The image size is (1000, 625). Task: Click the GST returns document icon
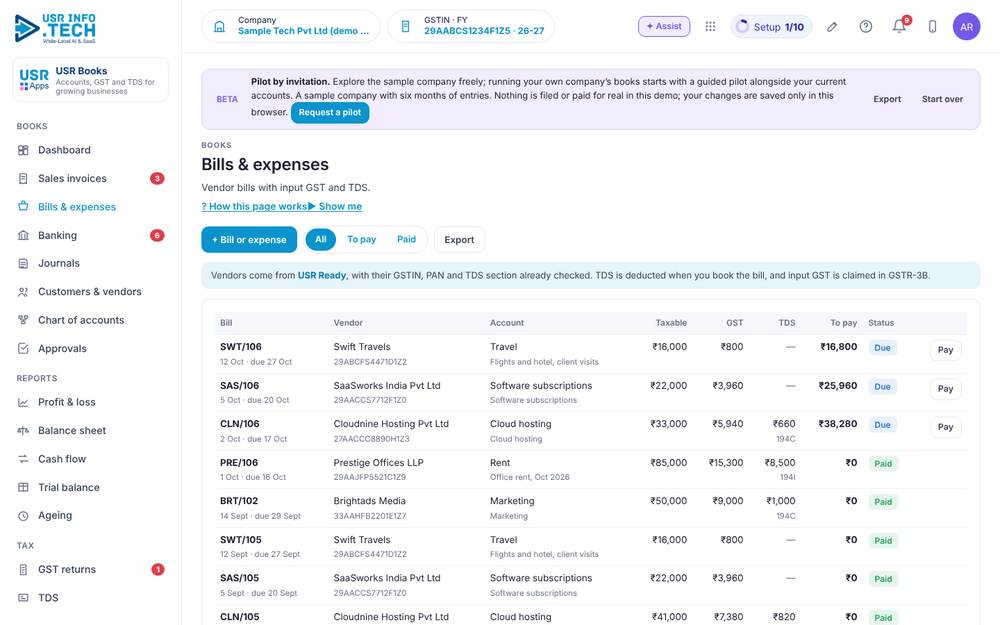tap(23, 570)
